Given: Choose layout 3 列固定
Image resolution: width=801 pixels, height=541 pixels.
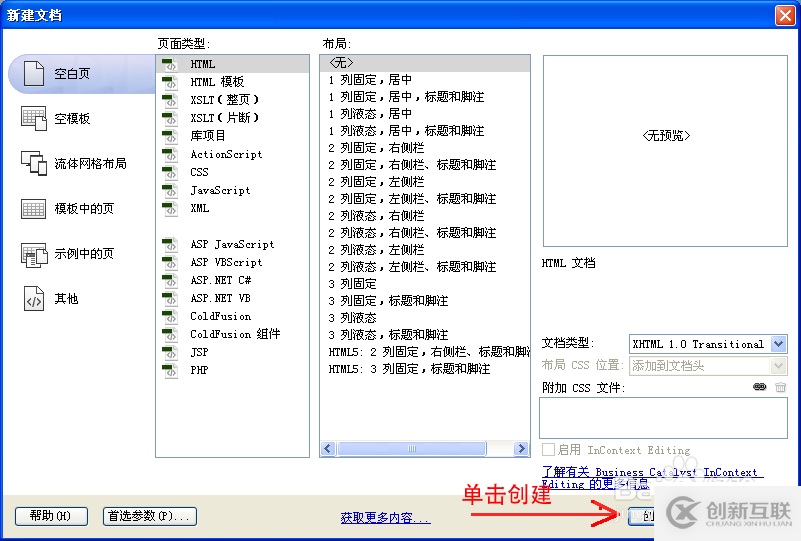Looking at the screenshot, I should pos(425,284).
